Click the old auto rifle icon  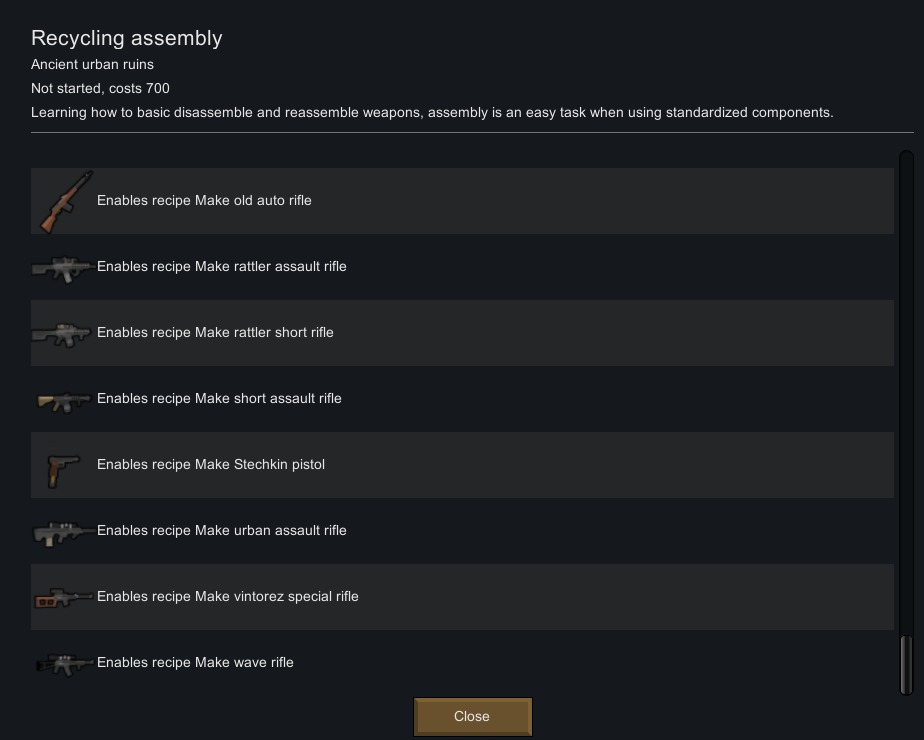pyautogui.click(x=64, y=201)
